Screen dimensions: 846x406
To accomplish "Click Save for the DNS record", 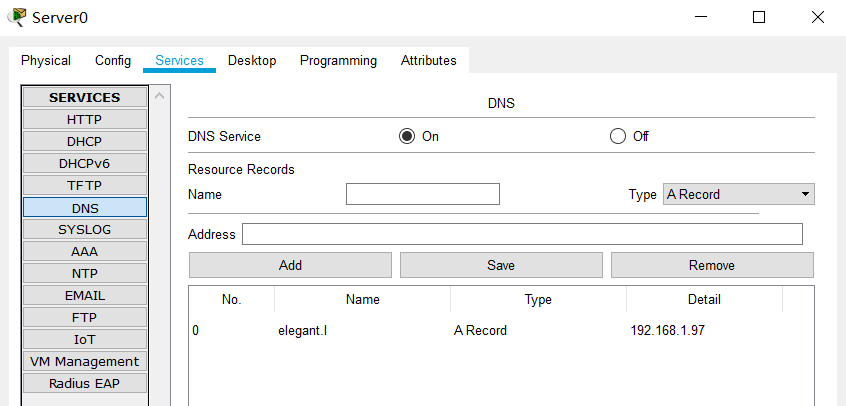I will [x=501, y=265].
